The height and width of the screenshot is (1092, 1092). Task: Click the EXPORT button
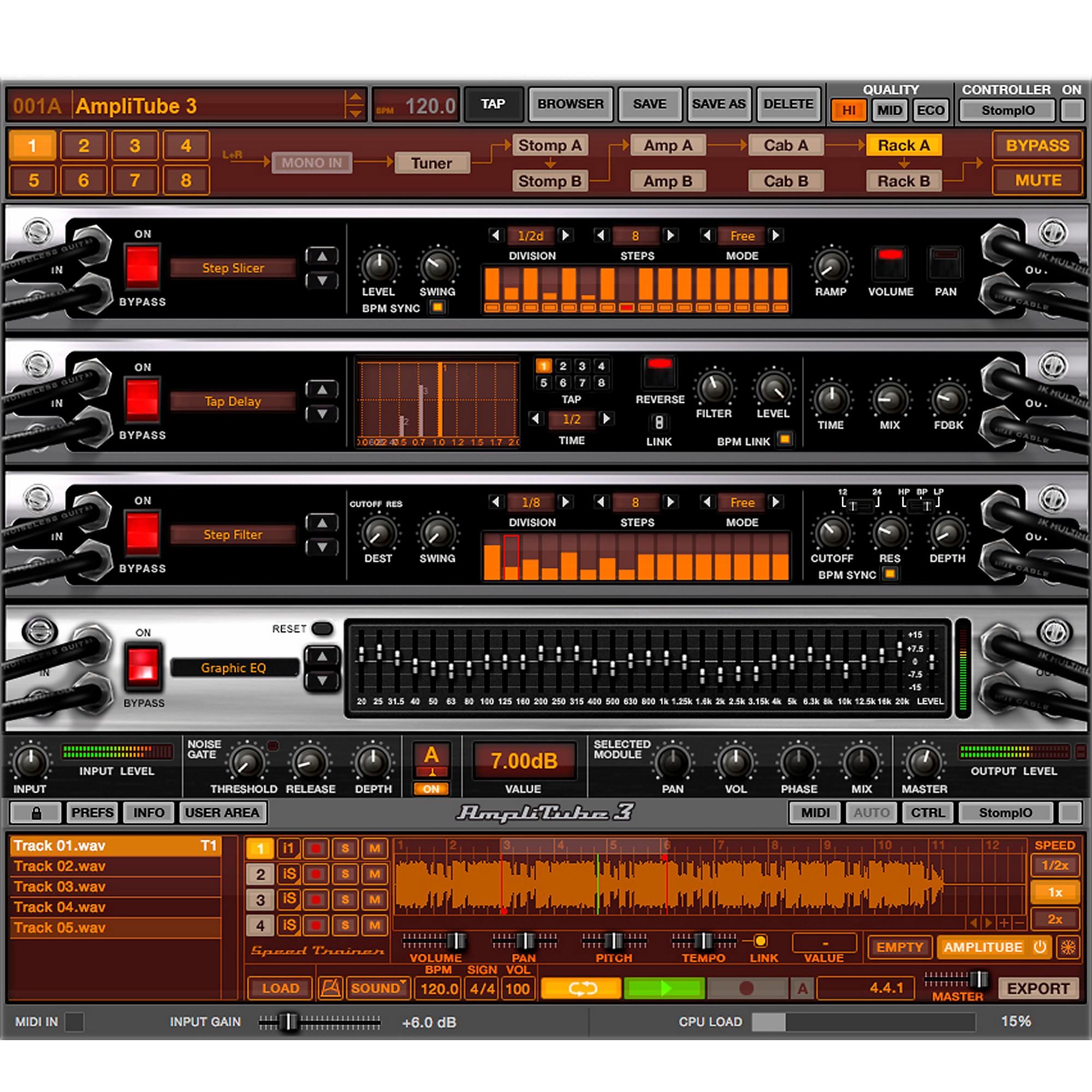tap(1039, 989)
